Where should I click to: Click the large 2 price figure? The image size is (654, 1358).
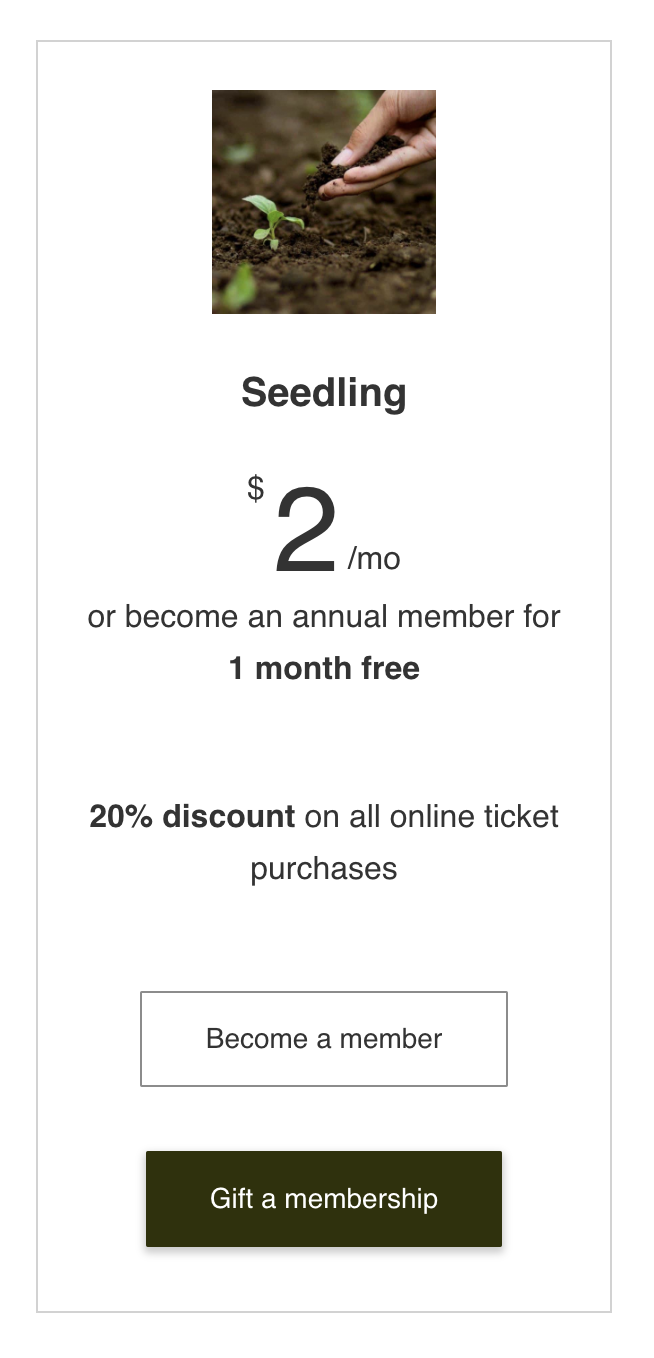[305, 532]
